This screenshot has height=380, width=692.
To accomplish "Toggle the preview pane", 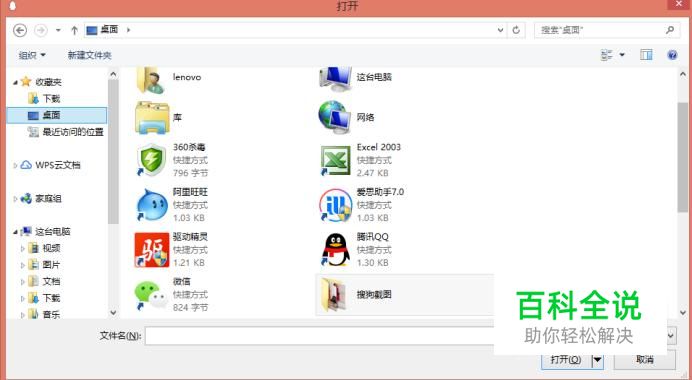I will [x=646, y=55].
